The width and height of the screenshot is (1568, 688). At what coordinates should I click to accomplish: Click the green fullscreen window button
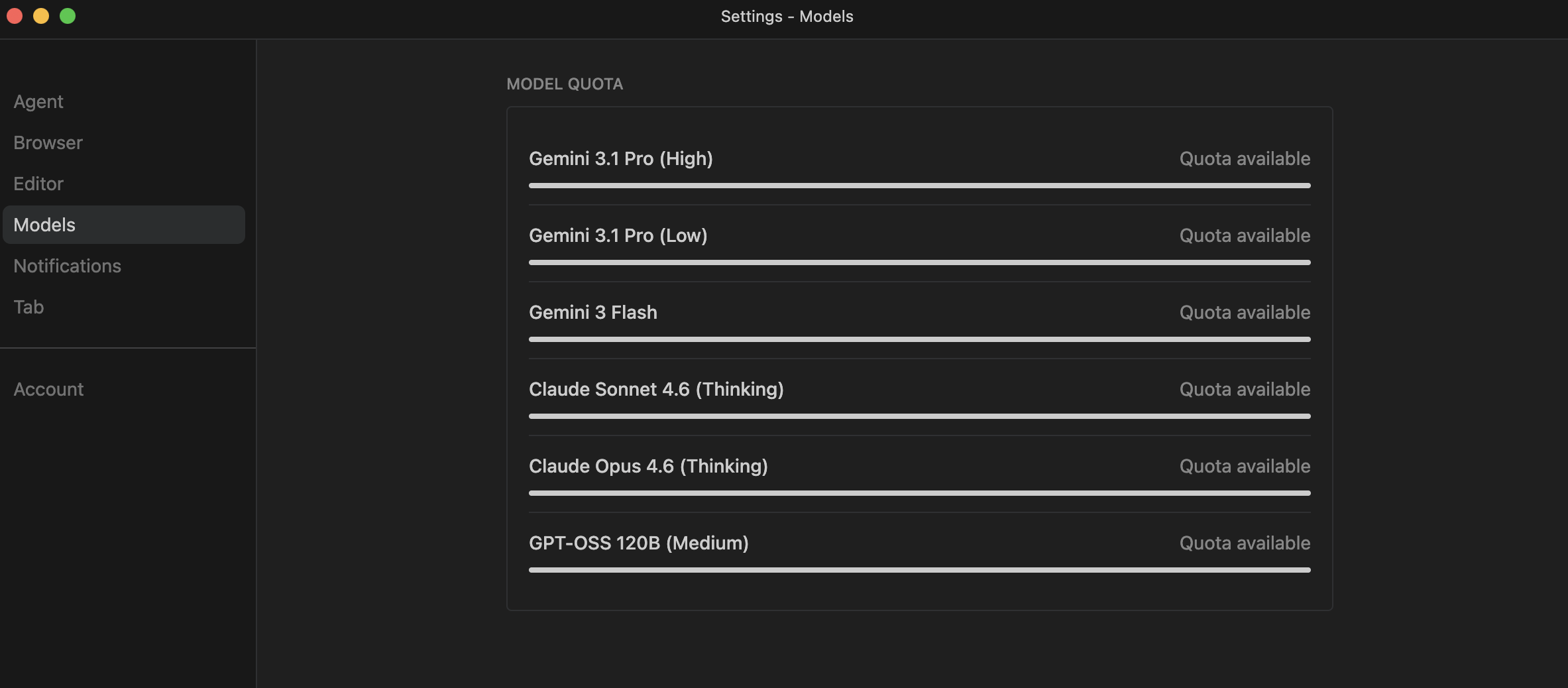[68, 16]
